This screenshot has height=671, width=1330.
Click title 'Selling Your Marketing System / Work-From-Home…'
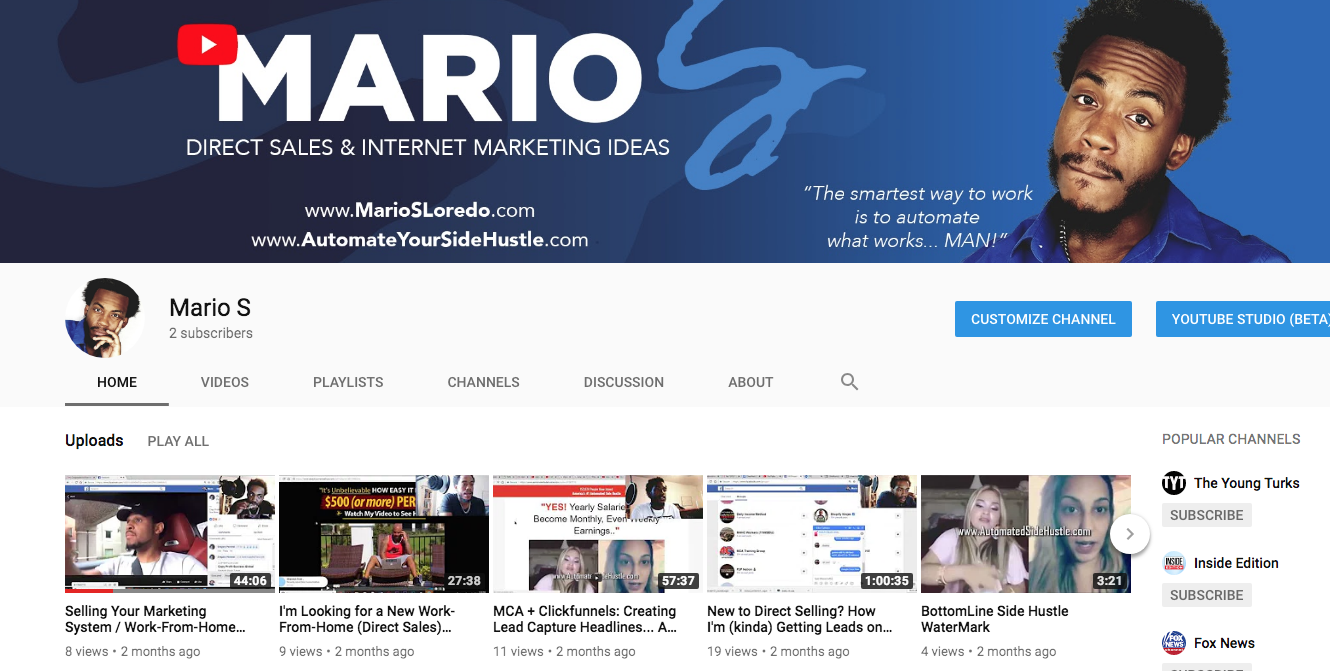[155, 619]
